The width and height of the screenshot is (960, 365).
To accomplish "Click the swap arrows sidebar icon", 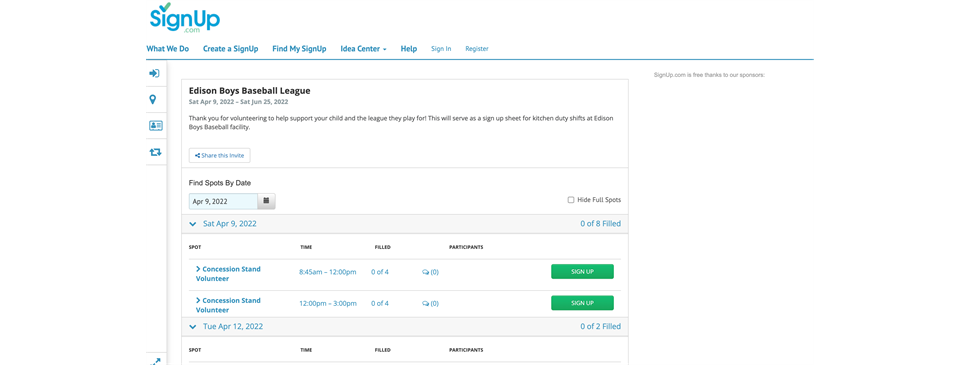I will pyautogui.click(x=156, y=152).
